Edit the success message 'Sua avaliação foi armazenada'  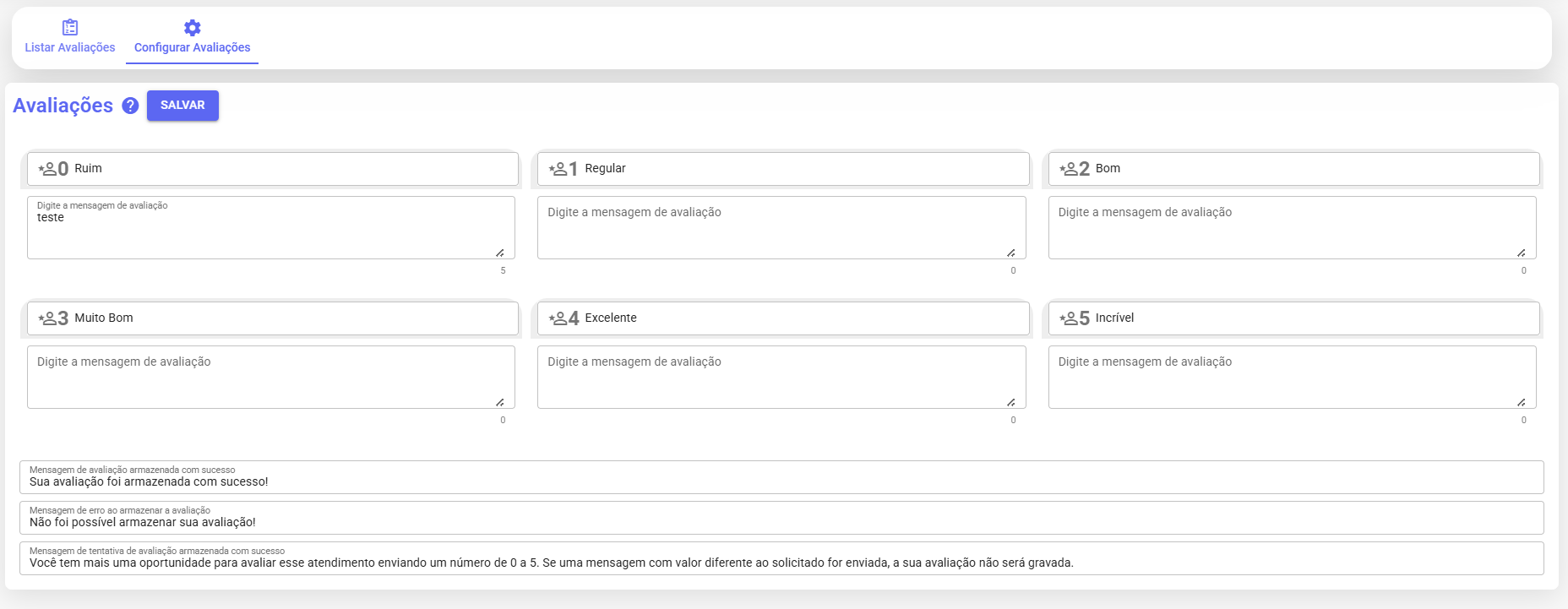point(781,481)
